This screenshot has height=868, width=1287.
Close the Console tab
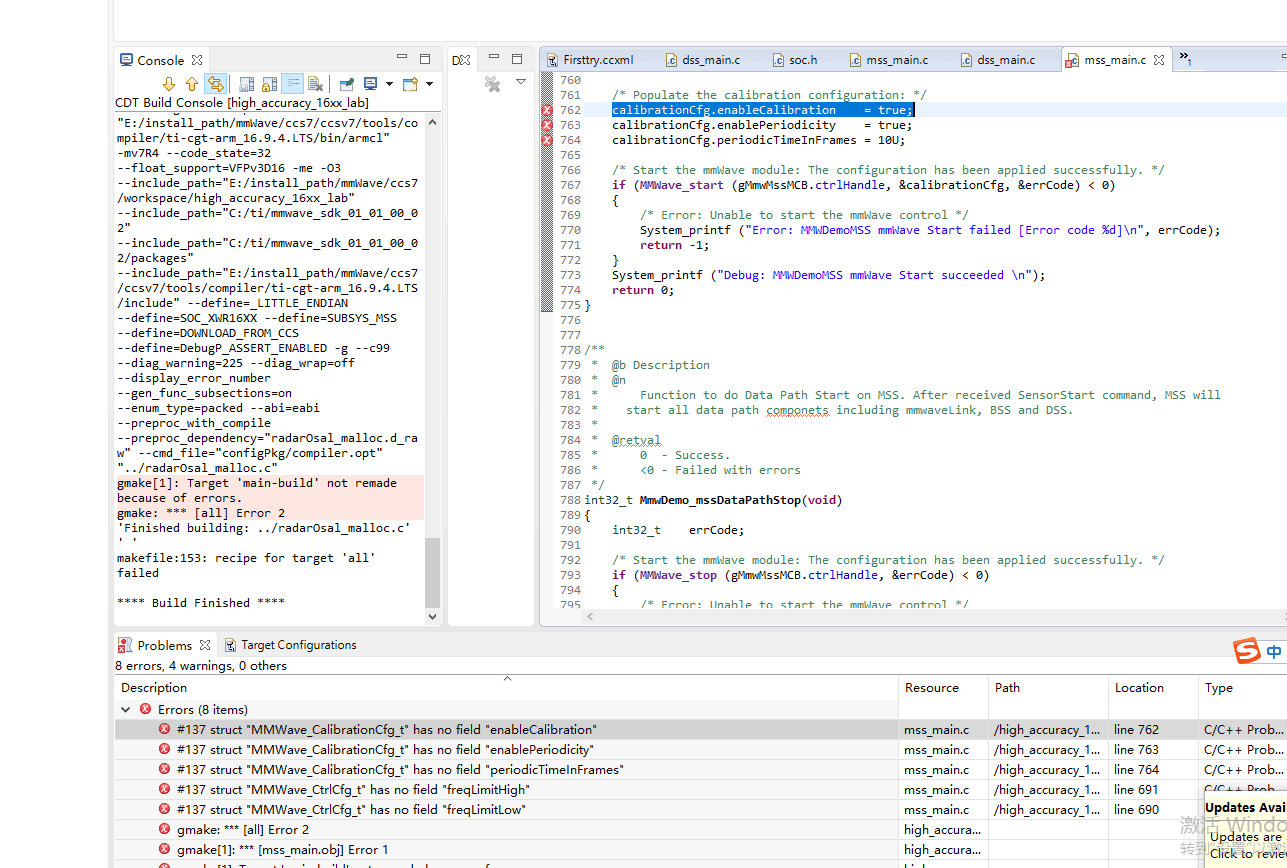coord(197,60)
